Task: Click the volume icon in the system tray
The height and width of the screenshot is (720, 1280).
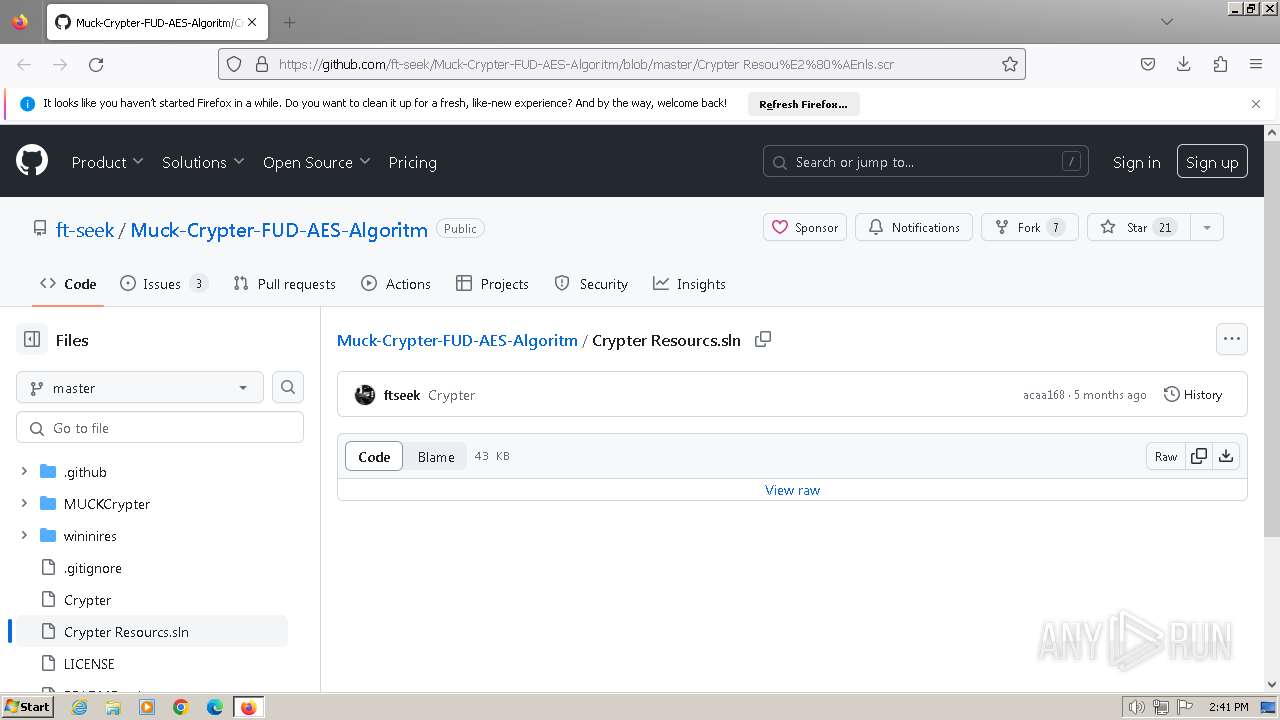Action: (x=1137, y=708)
